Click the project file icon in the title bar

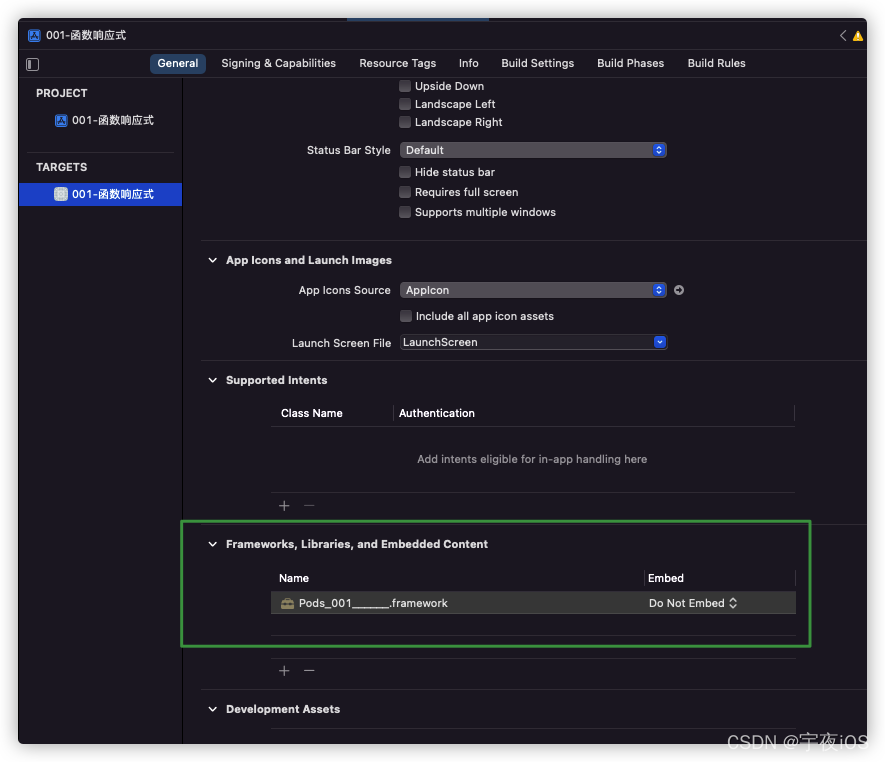(x=34, y=36)
